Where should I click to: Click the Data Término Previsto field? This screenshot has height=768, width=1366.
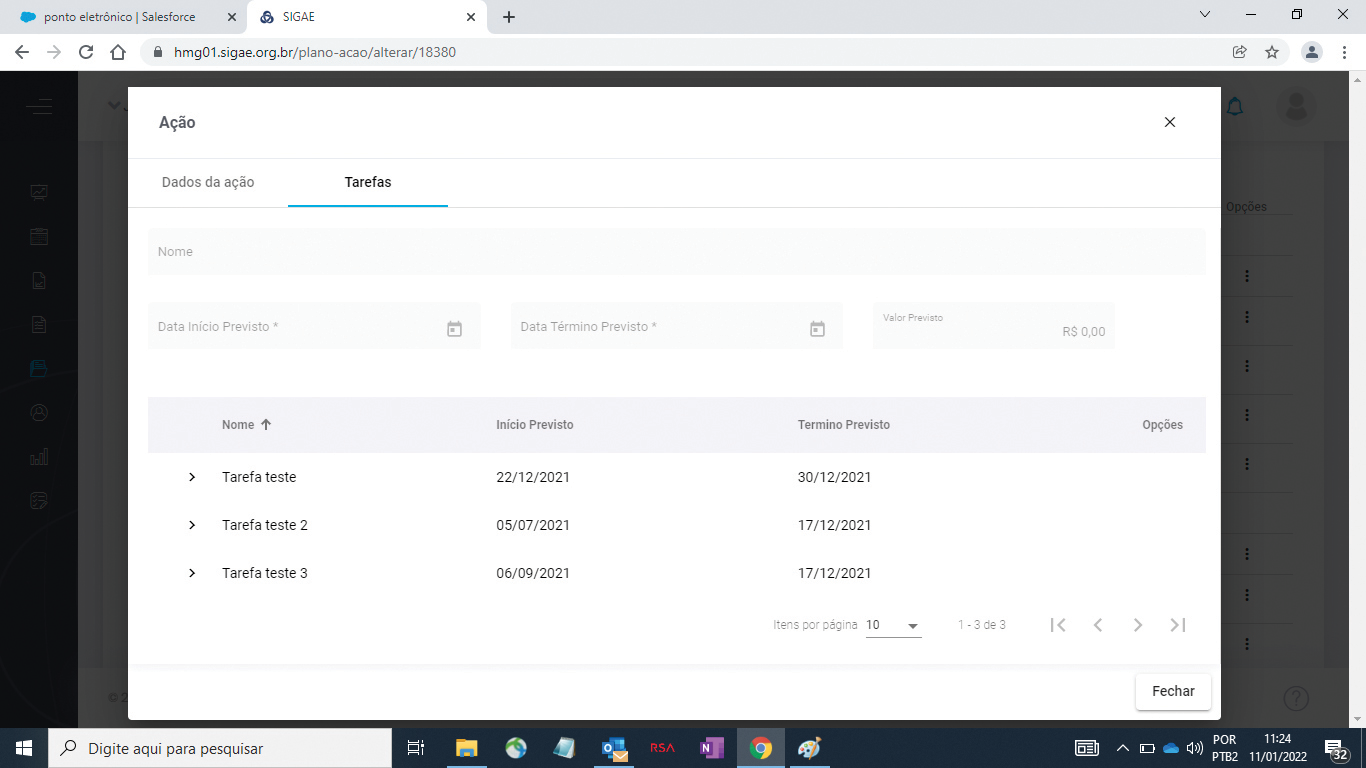[x=677, y=326]
